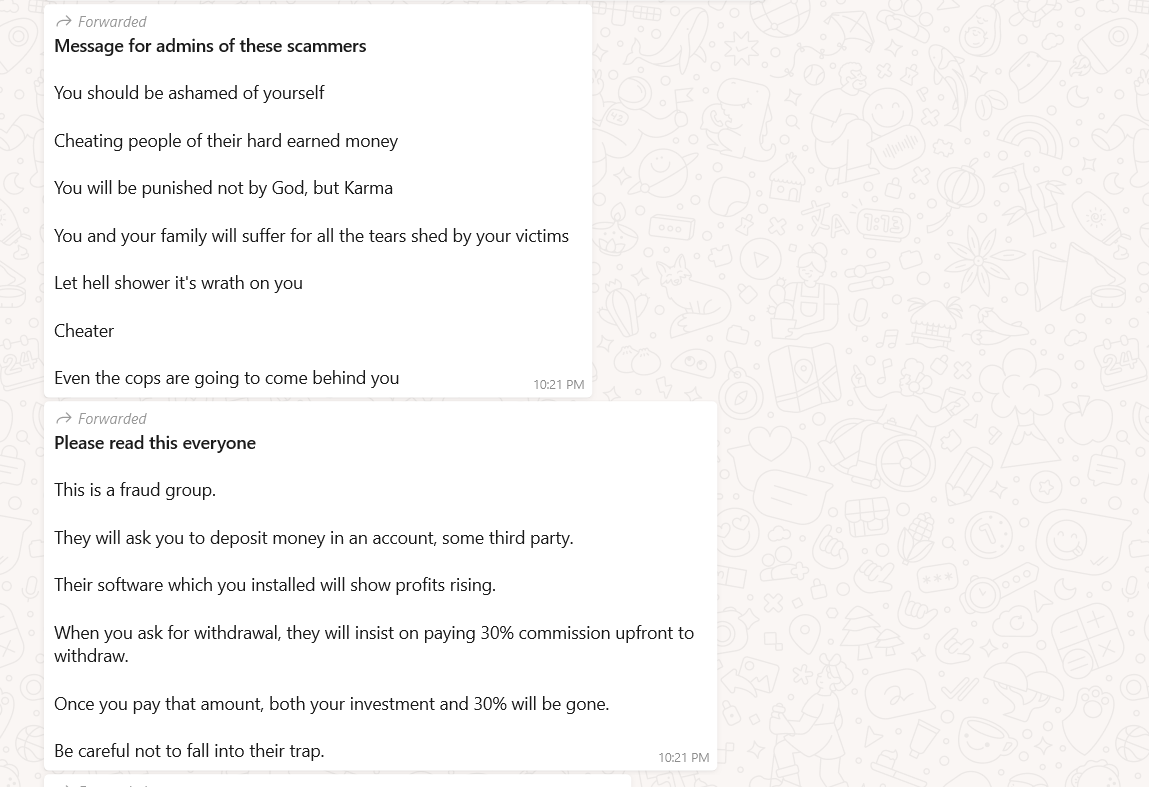Click the 10:21 PM timestamp of the fraud warning message
This screenshot has width=1149, height=787.
tap(683, 757)
